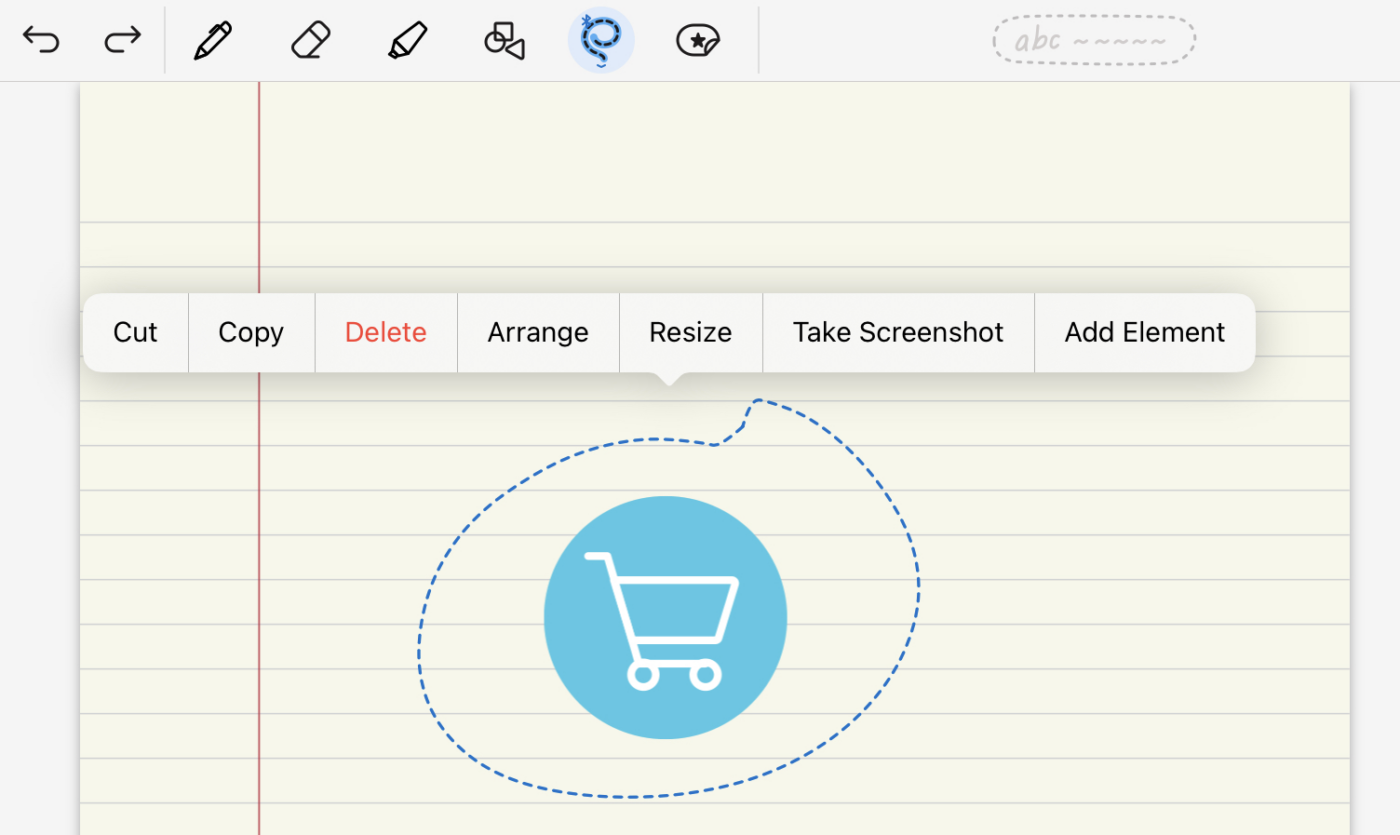Tap the active Lasso tool
The image size is (1400, 835).
click(x=600, y=40)
